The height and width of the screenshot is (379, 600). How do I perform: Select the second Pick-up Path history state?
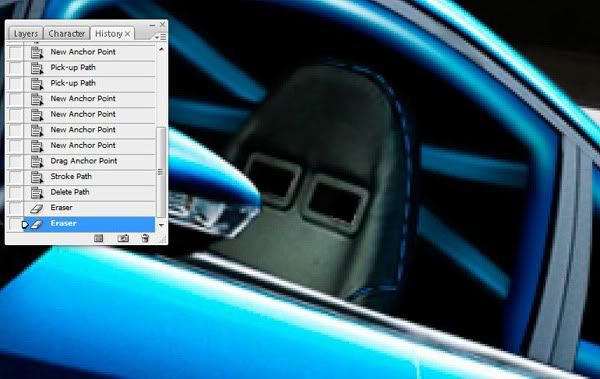click(x=89, y=83)
